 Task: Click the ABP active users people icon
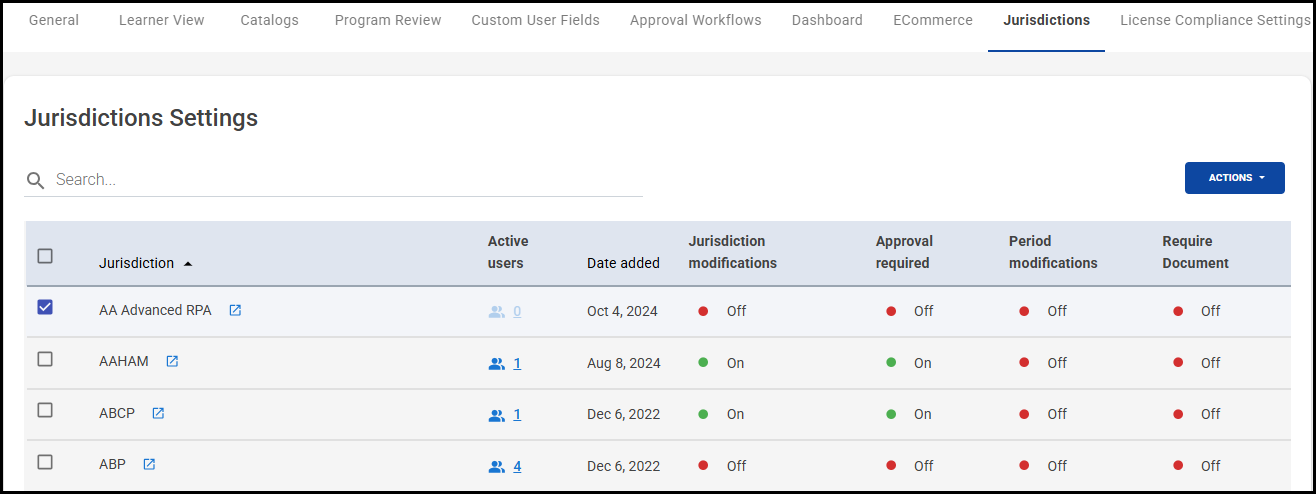point(497,466)
